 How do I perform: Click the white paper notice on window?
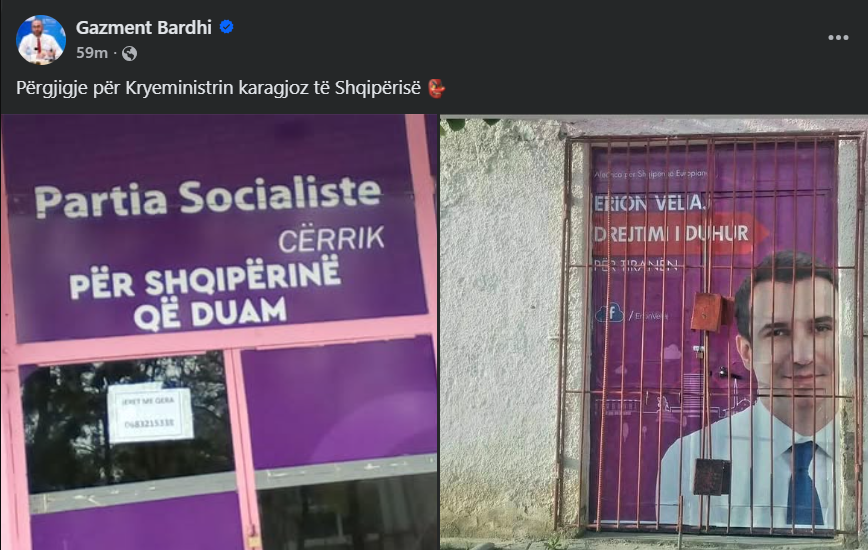[x=150, y=413]
